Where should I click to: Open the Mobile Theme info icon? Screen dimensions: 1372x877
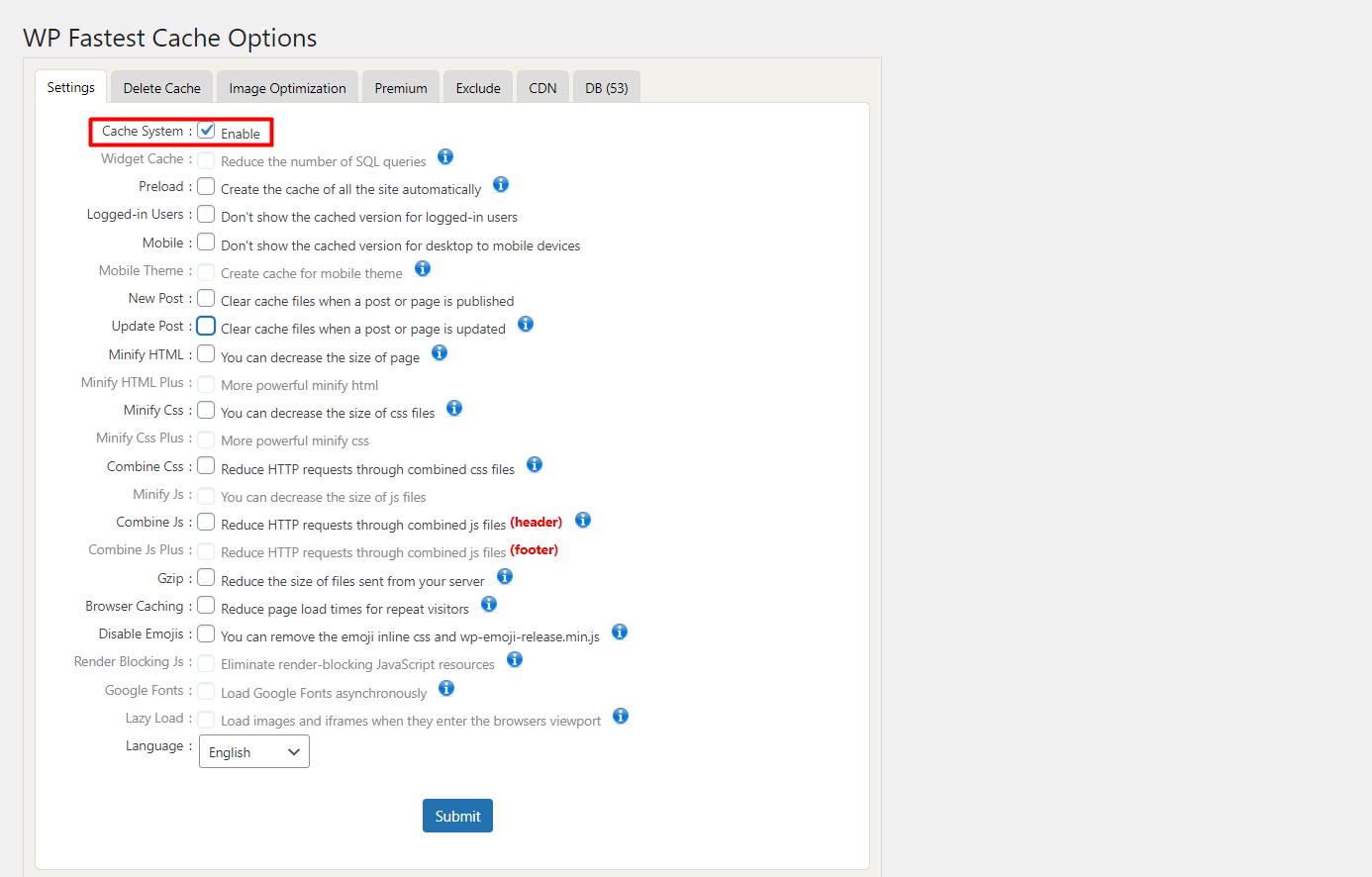[x=423, y=268]
